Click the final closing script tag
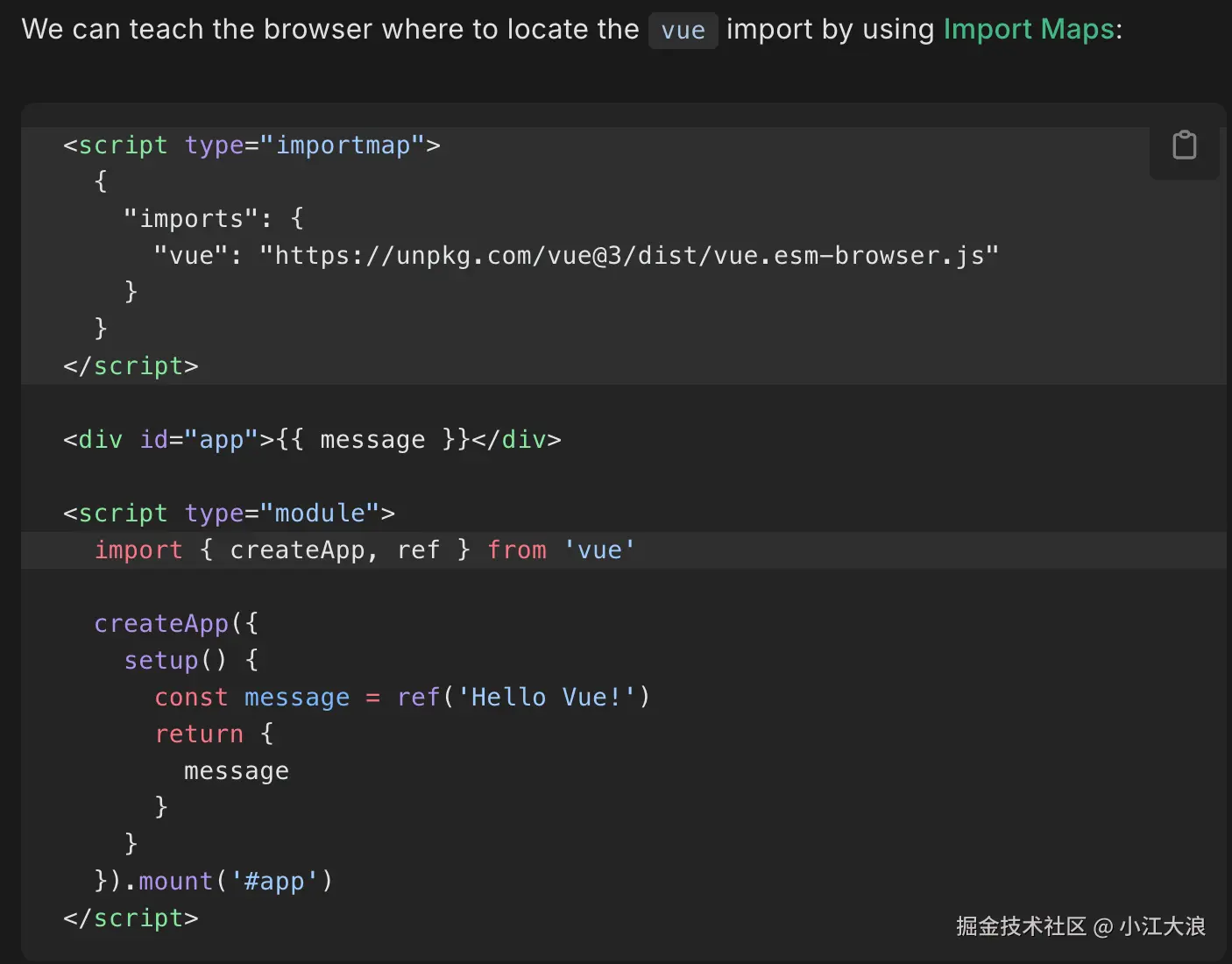The height and width of the screenshot is (964, 1232). 131,918
